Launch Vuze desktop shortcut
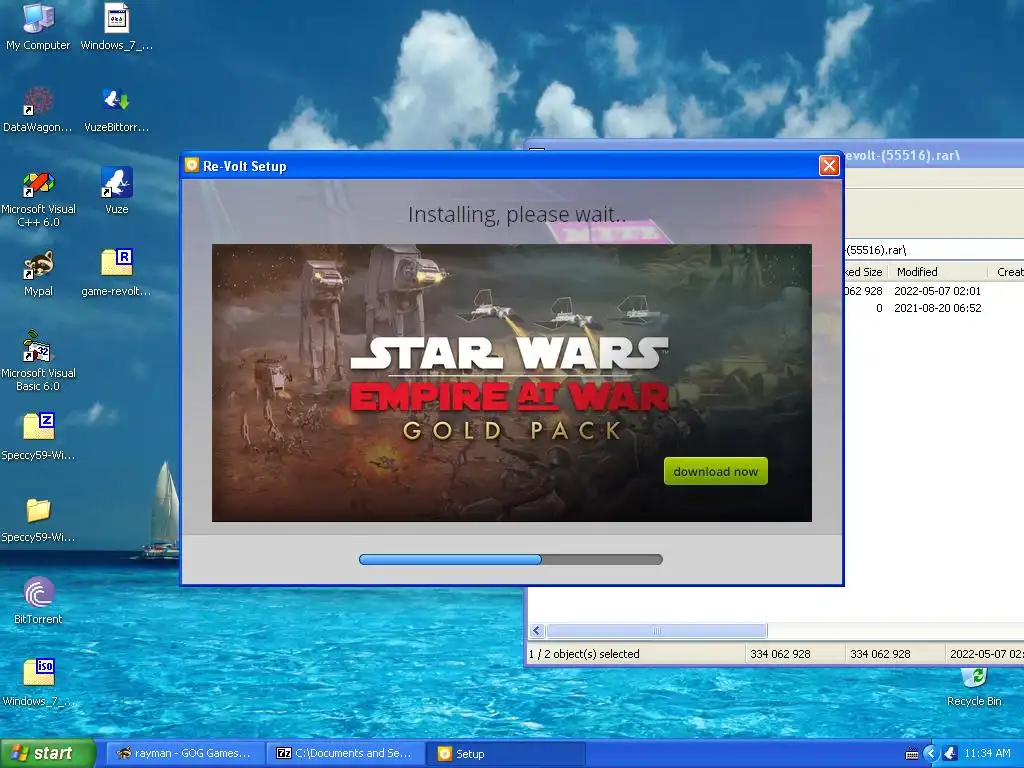 click(x=116, y=191)
